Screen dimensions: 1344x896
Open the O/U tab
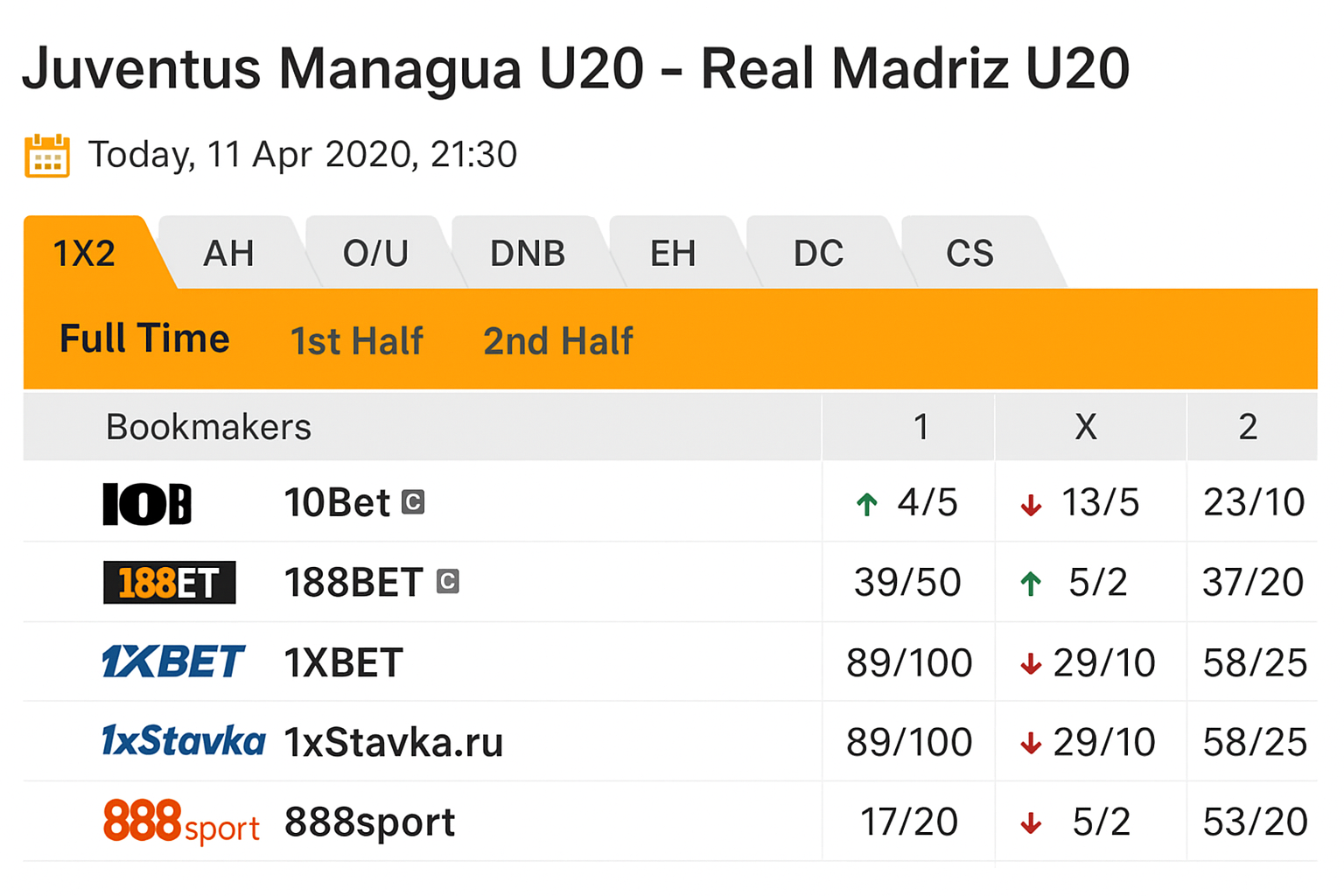(375, 254)
